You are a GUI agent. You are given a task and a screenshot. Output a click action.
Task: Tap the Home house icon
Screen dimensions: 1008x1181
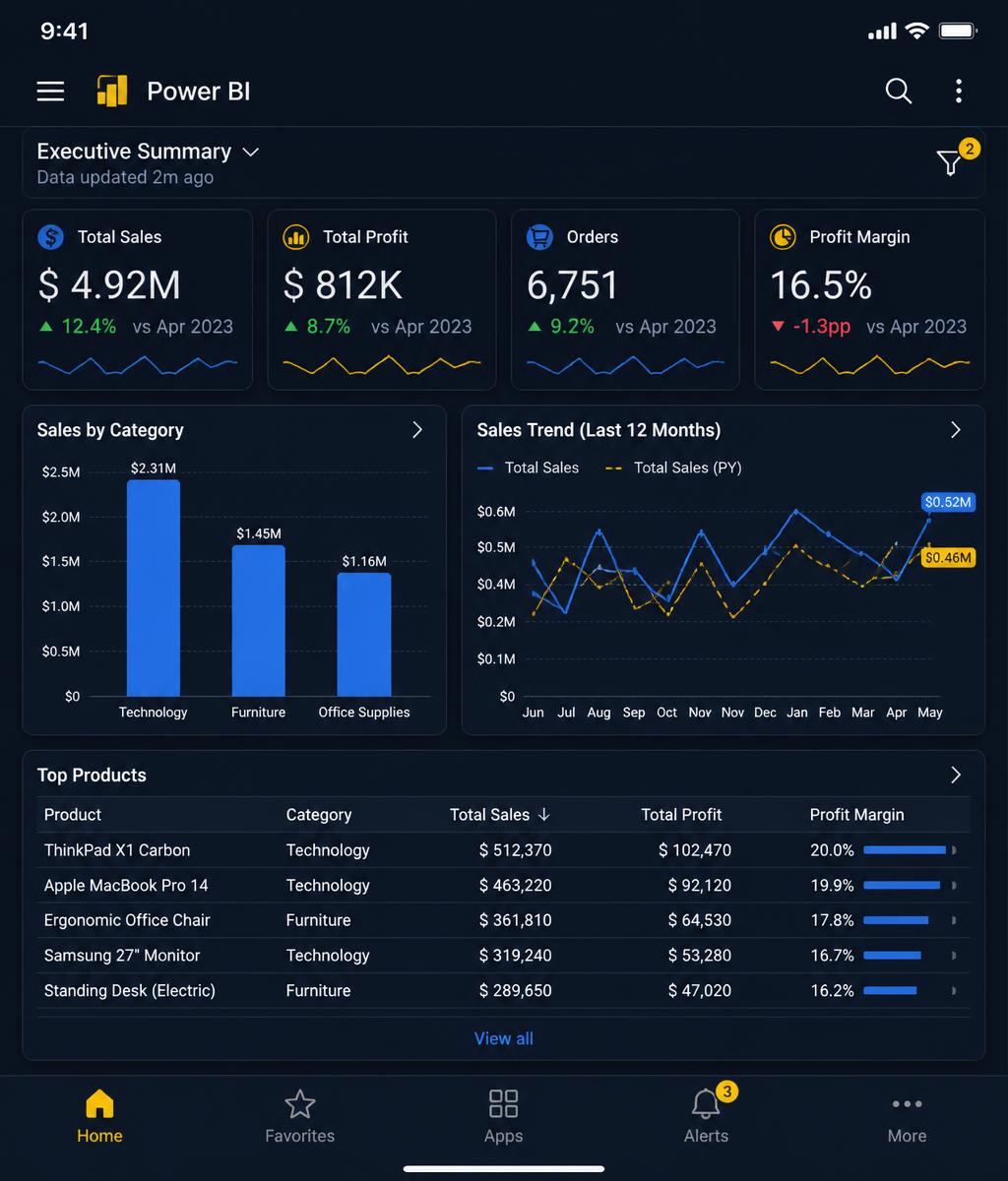pos(99,1104)
